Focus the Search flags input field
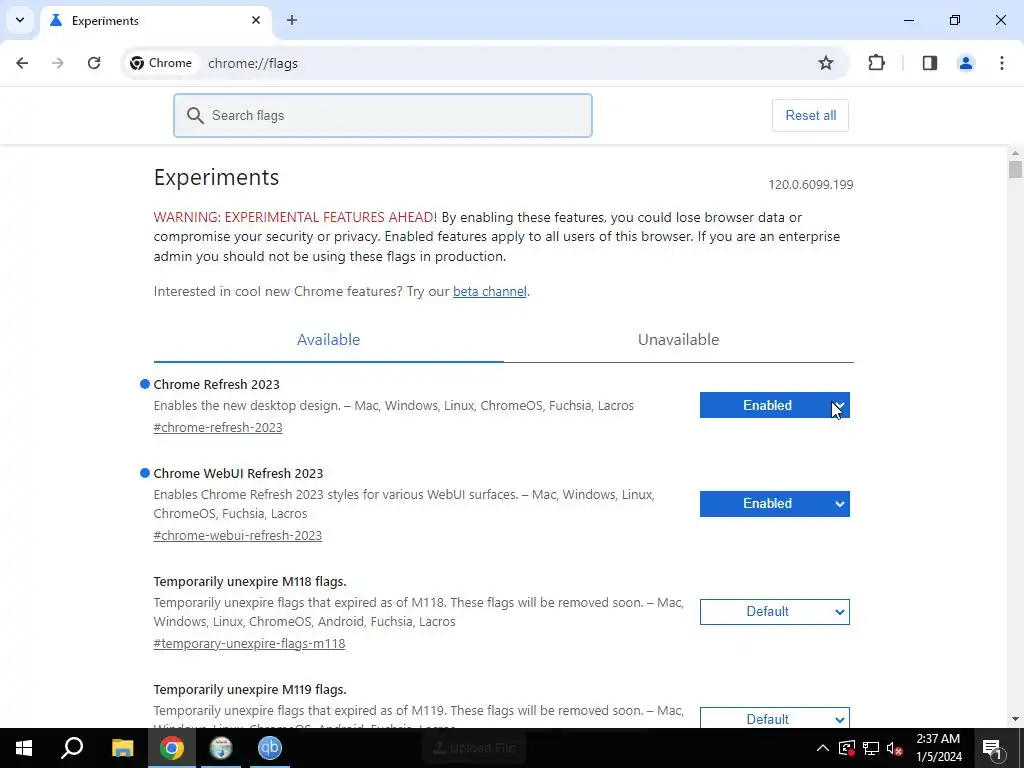 383,116
